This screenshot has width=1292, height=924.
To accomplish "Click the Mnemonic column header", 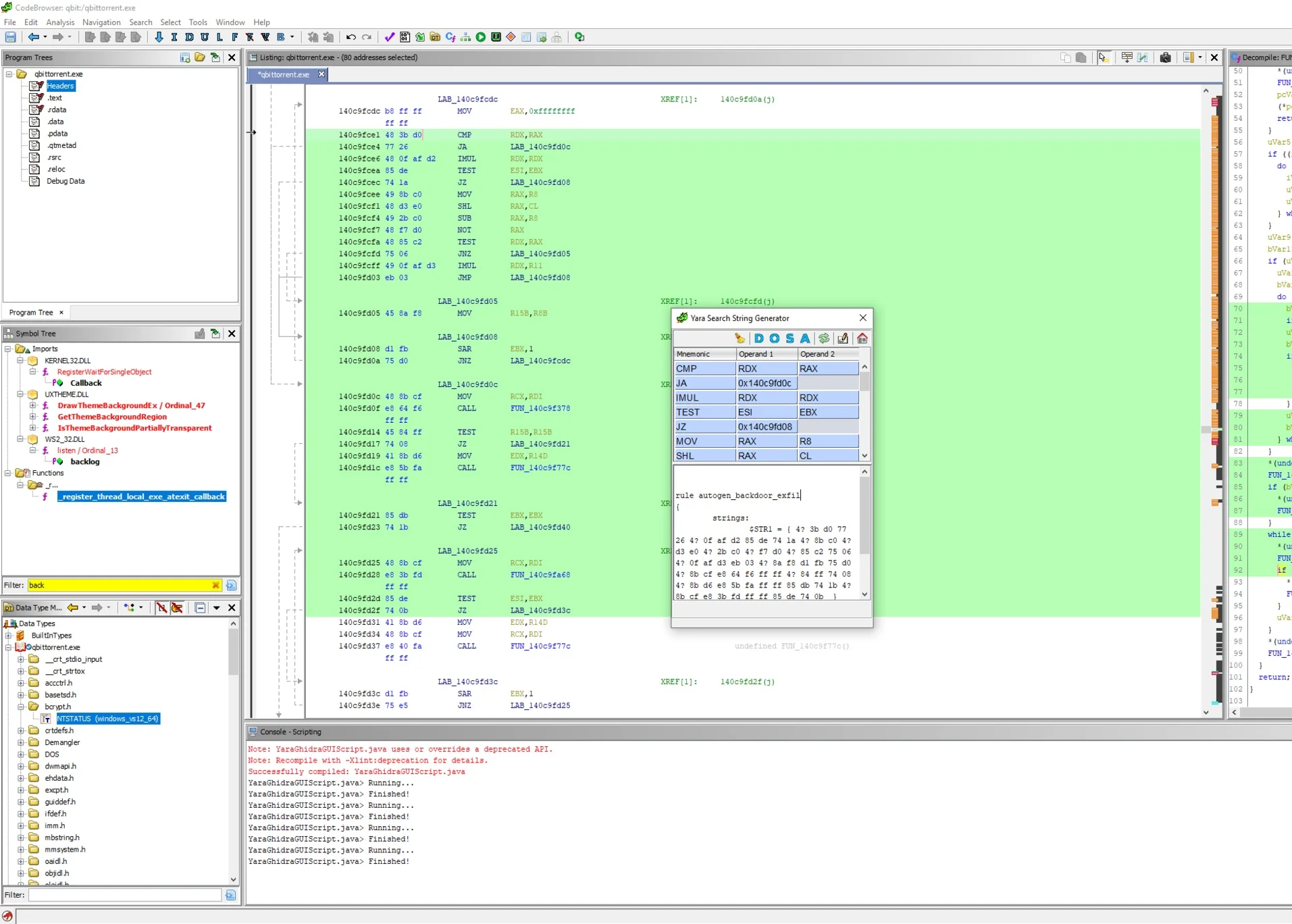I will pos(704,354).
